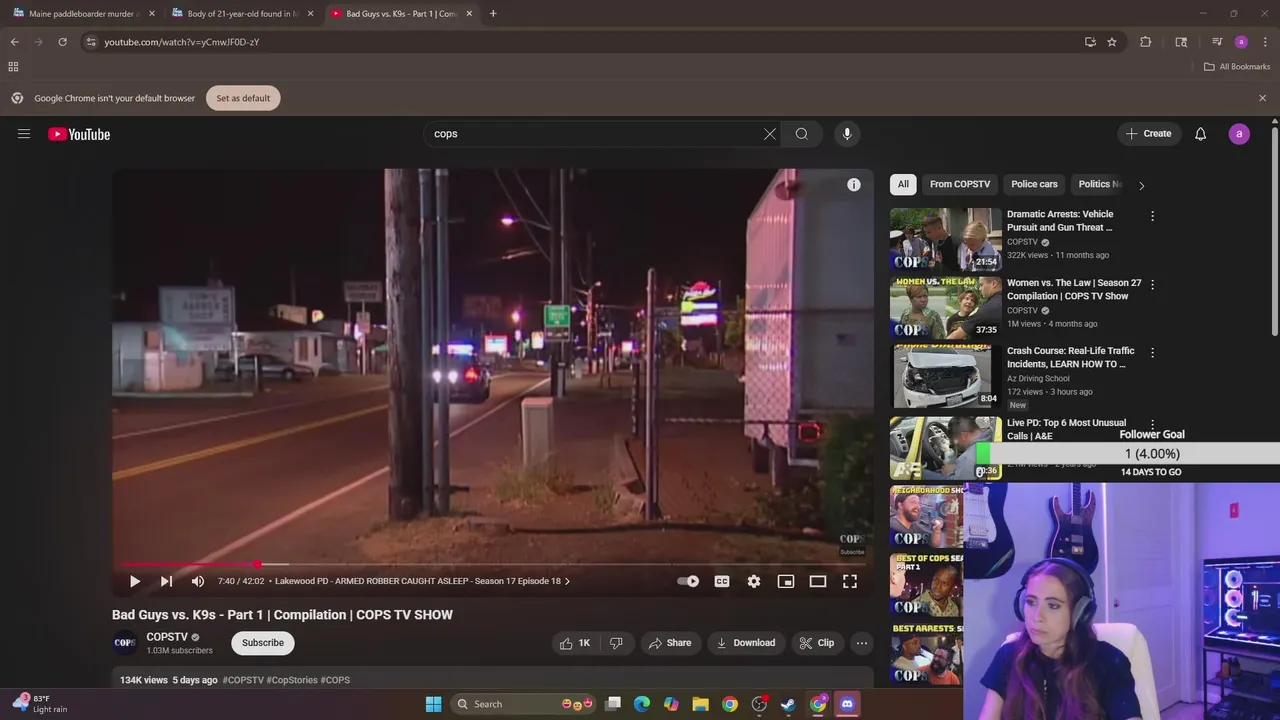Reload the current page

pos(62,42)
